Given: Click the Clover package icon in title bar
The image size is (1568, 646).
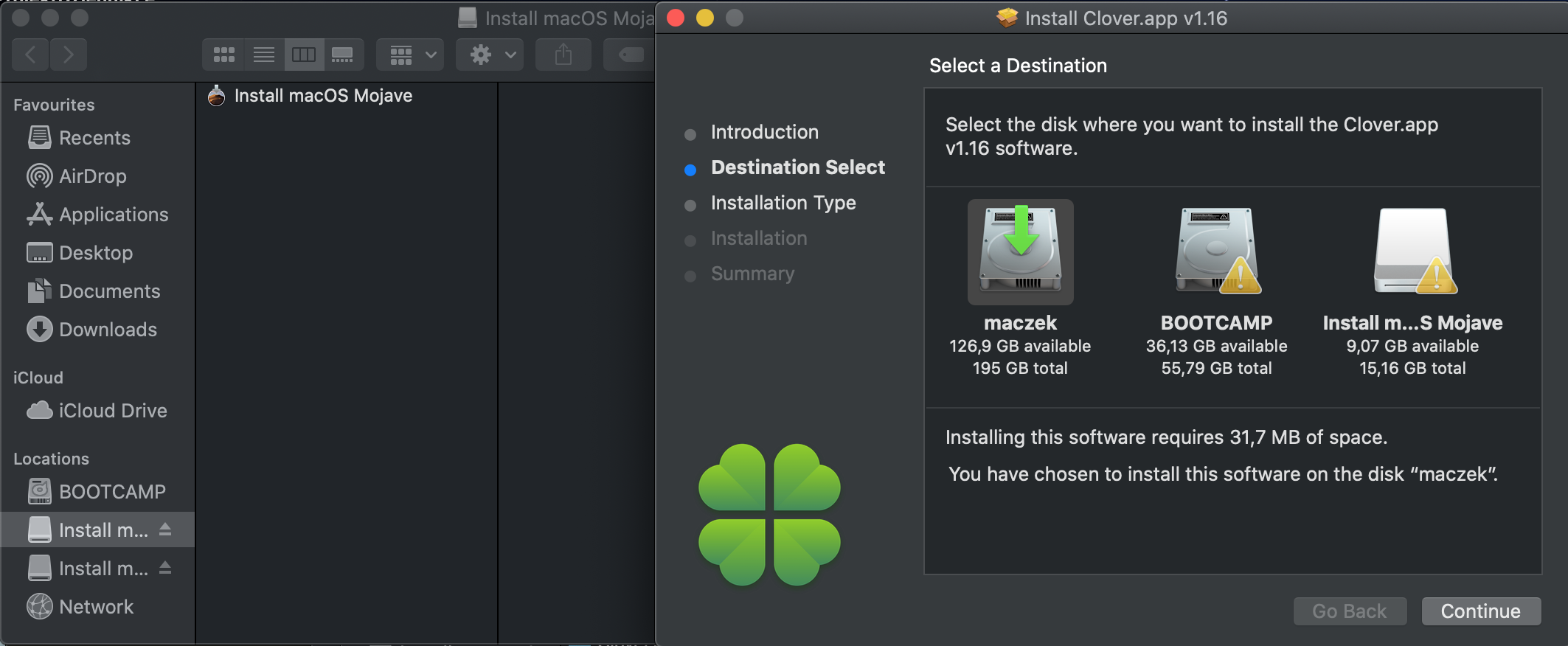Looking at the screenshot, I should (x=1007, y=18).
